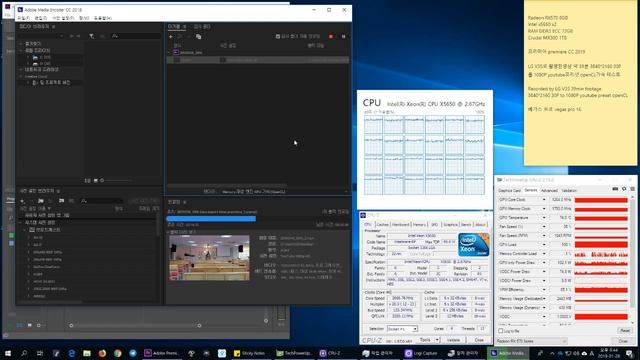Screen dimensions: 640x360
Task: Open the Help menu in Media Encoder
Action: (102, 18)
